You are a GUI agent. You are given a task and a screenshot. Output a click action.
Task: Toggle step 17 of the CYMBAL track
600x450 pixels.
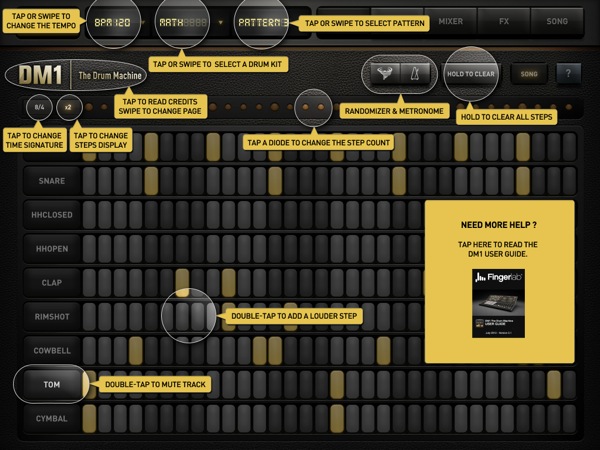point(337,419)
